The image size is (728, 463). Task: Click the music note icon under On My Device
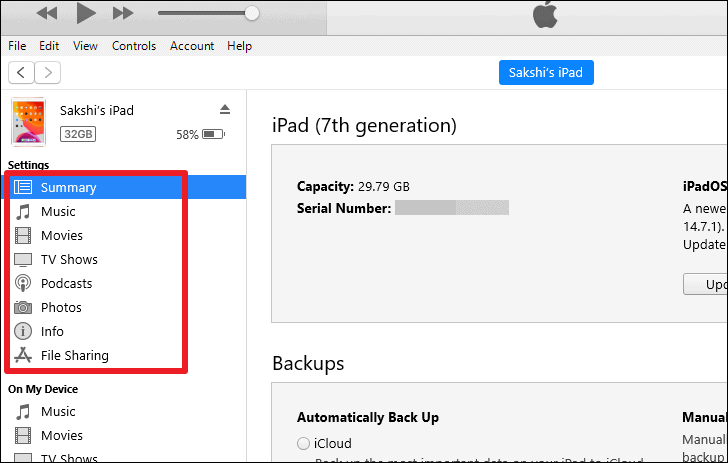click(x=23, y=411)
